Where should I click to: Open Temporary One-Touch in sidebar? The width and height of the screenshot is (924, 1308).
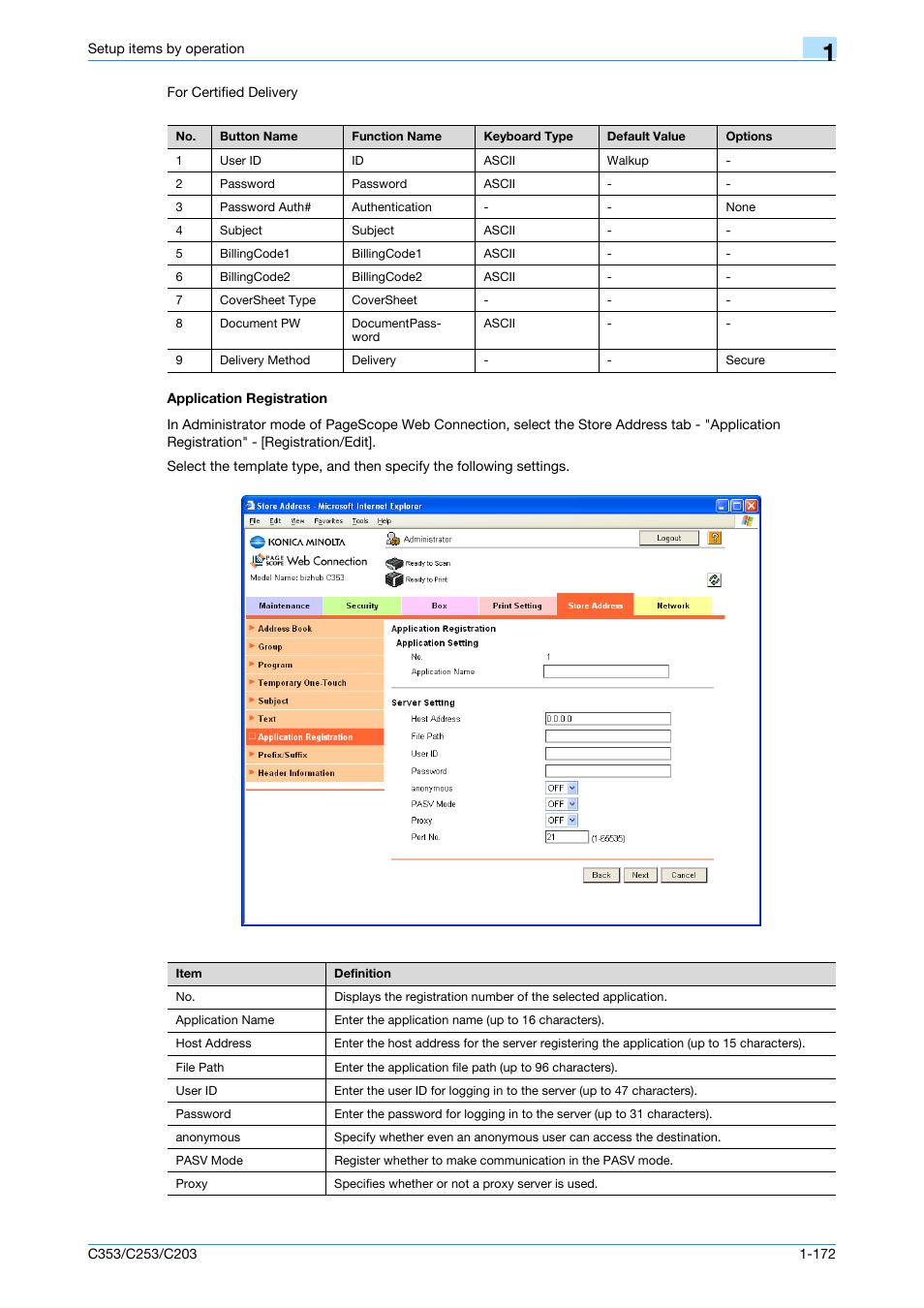pyautogui.click(x=315, y=683)
